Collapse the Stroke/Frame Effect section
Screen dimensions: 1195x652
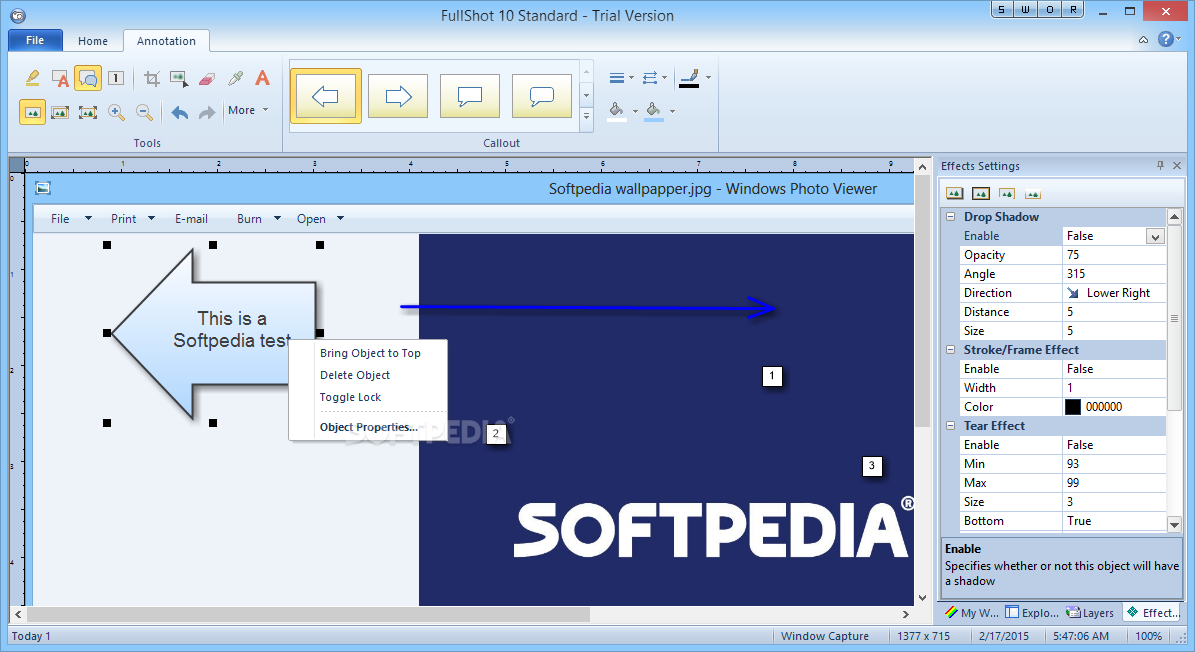(x=950, y=350)
